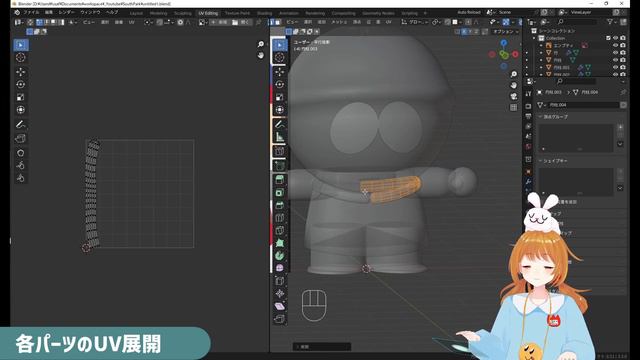Image resolution: width=640 pixels, height=360 pixels.
Task: Select the Annotate tool in UV editor
Action: point(21,124)
